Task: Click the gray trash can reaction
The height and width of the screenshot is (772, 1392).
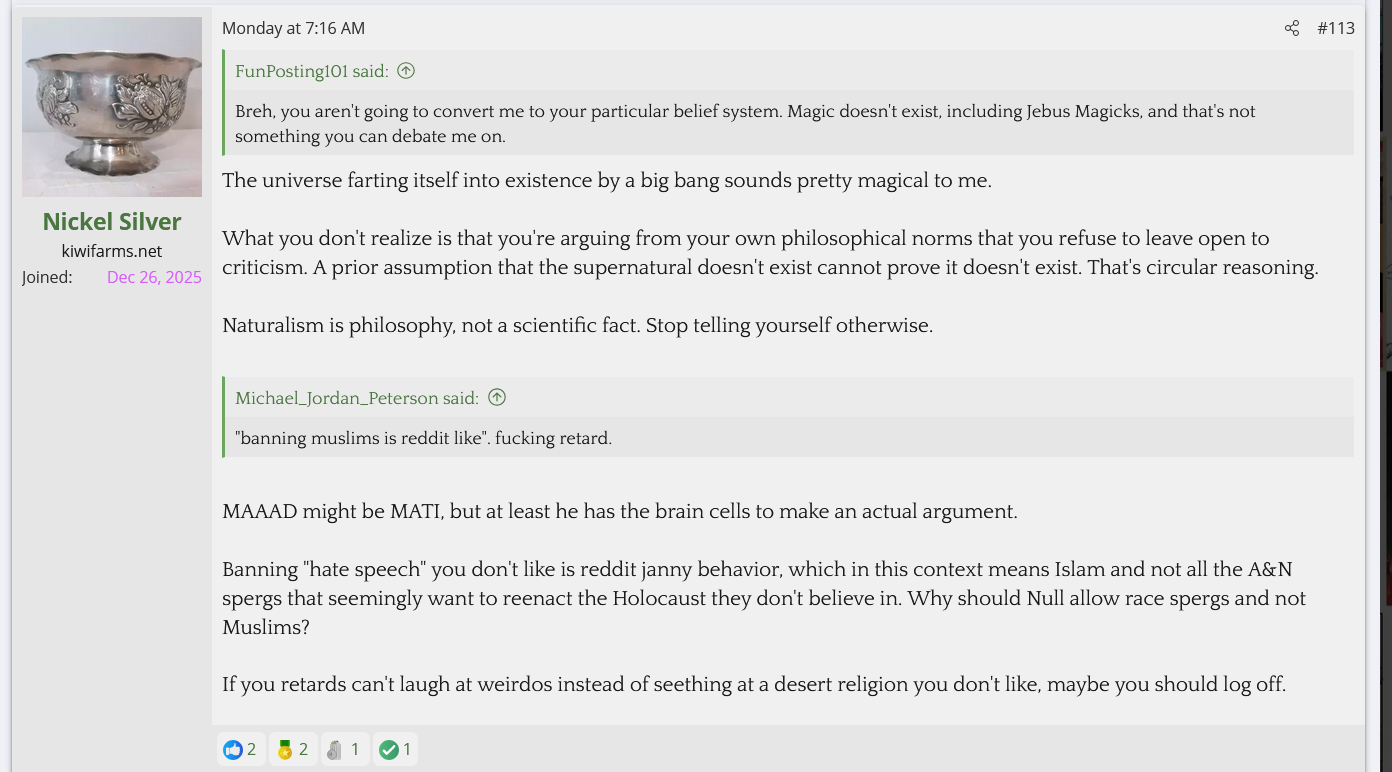Action: pyautogui.click(x=335, y=749)
